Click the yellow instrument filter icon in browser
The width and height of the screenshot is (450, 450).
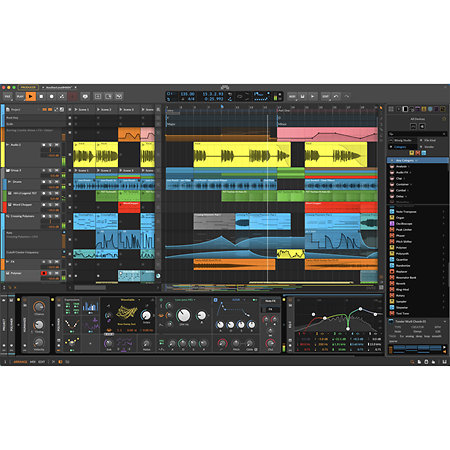tap(412, 153)
